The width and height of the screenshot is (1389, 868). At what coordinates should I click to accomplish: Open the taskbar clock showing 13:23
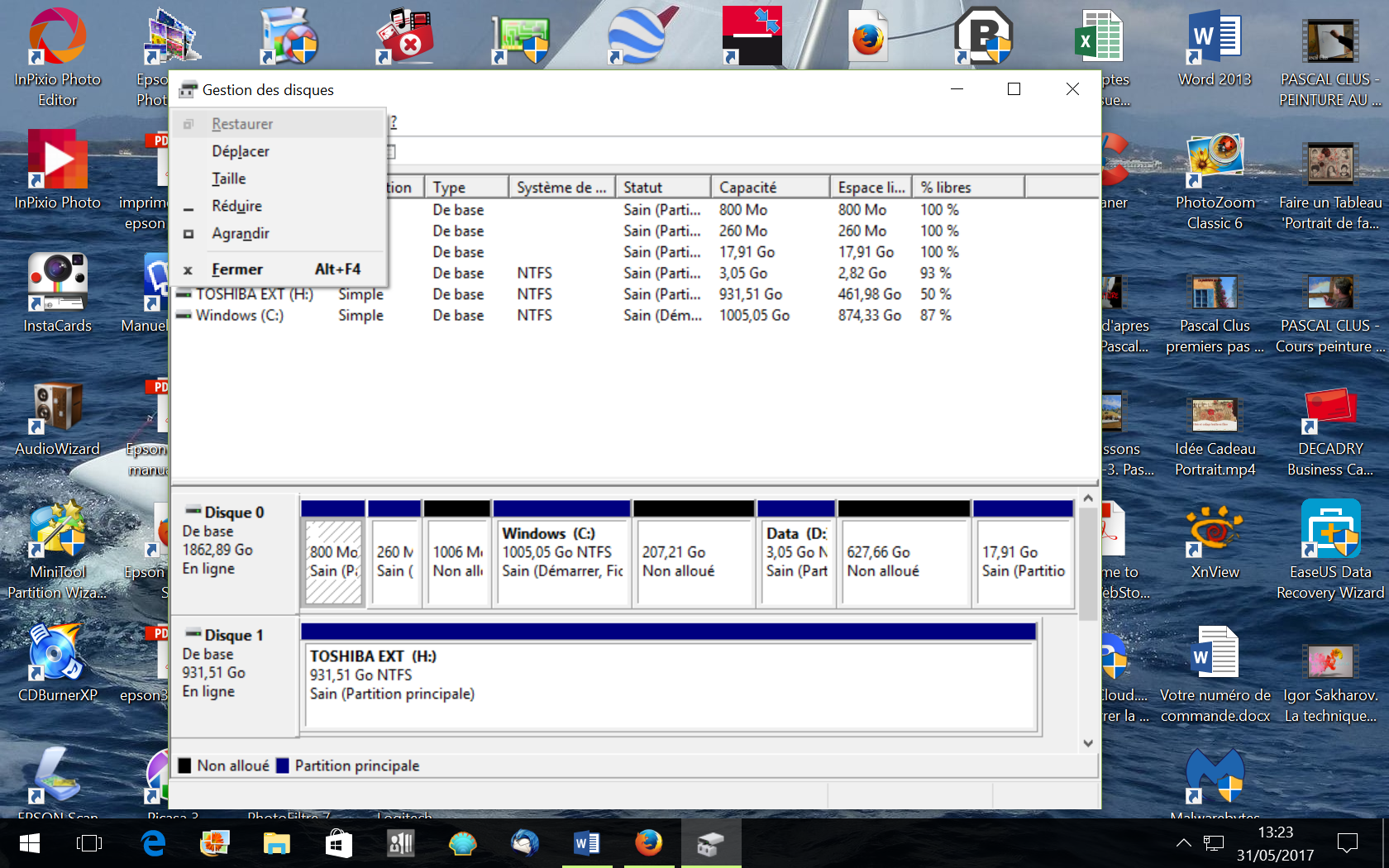pos(1275,843)
